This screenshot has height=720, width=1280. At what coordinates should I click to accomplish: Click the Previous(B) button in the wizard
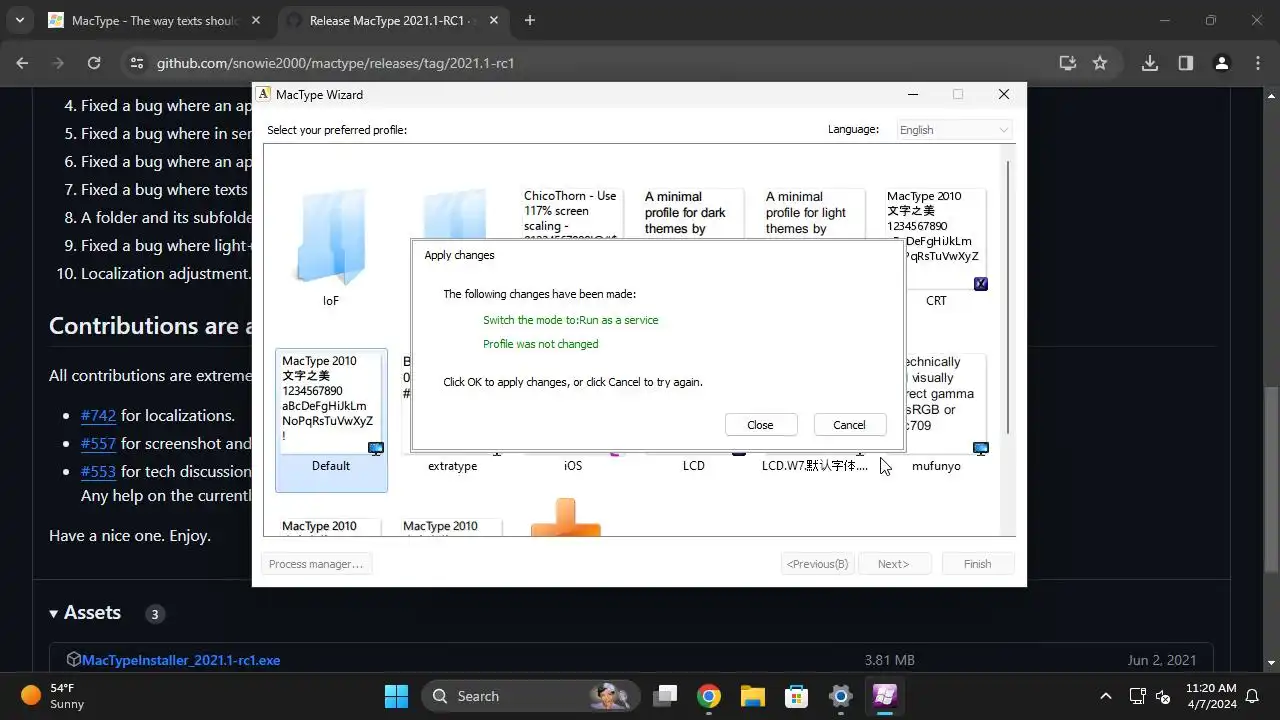[817, 564]
